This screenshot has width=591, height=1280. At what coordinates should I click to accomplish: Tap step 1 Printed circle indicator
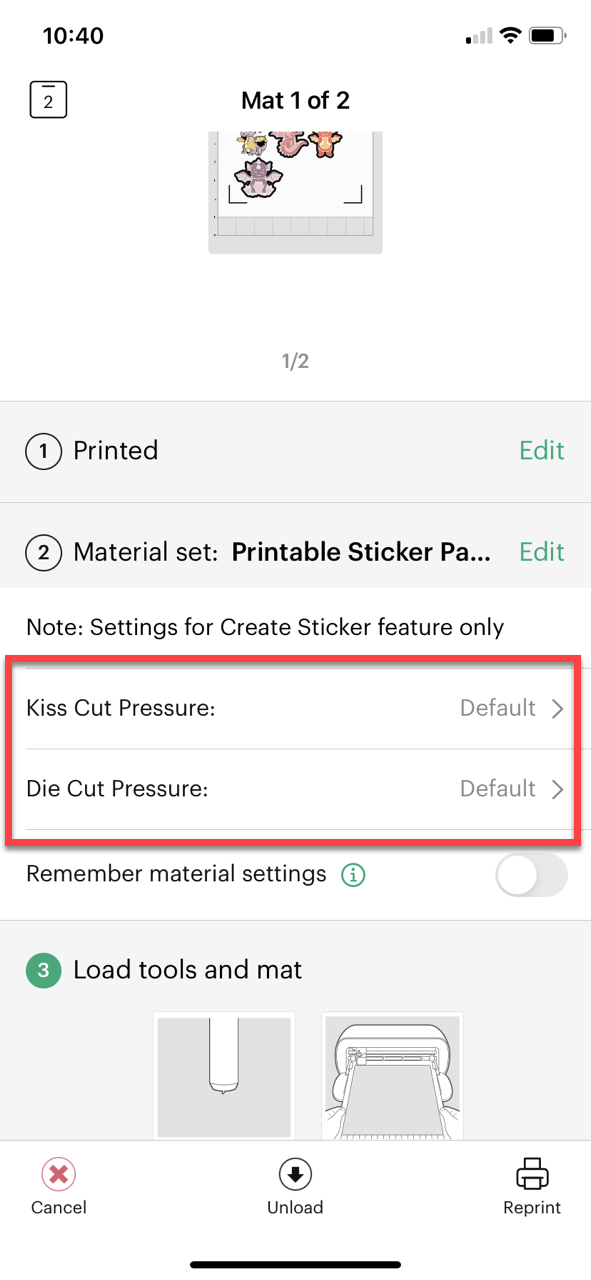(x=43, y=451)
